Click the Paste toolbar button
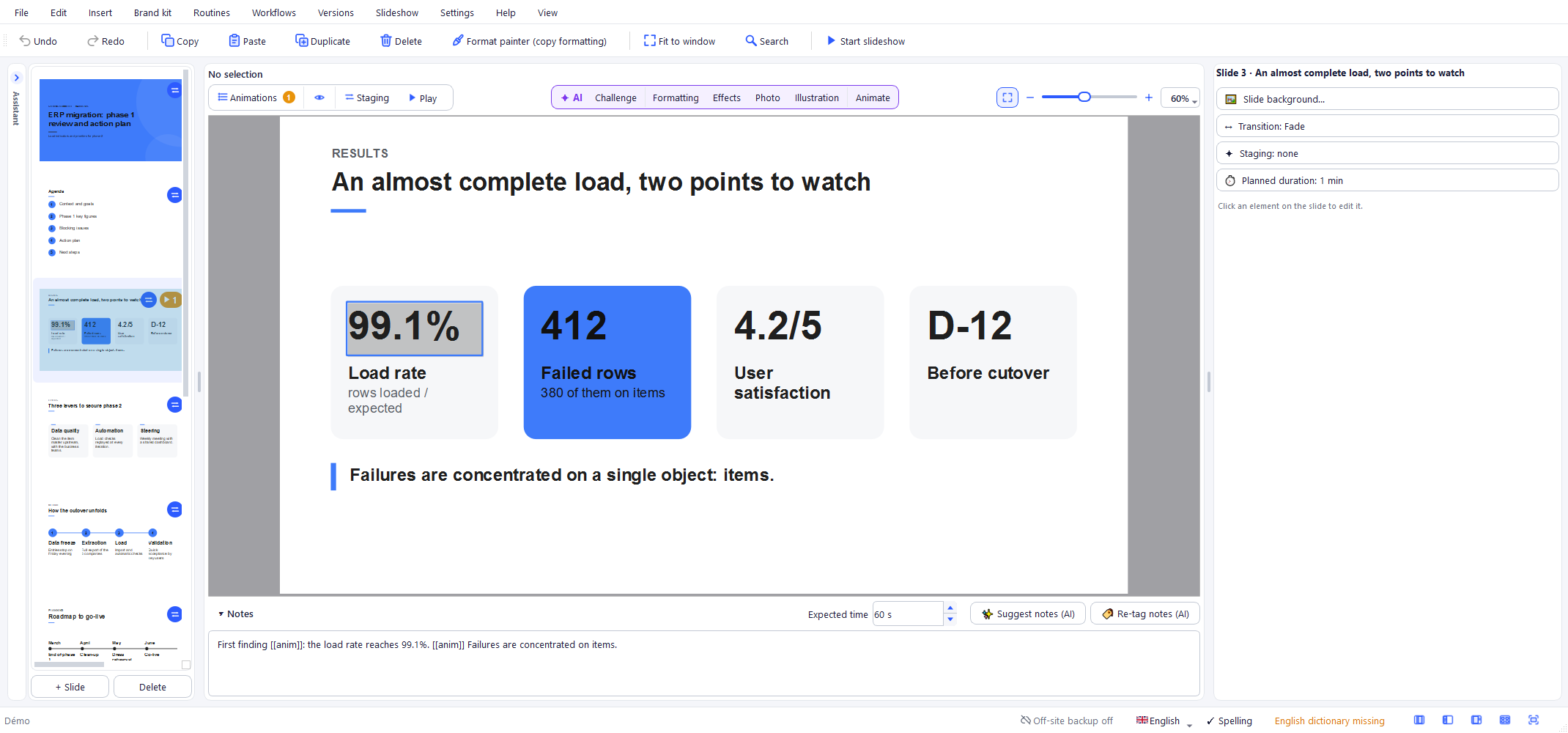The width and height of the screenshot is (1568, 733). pyautogui.click(x=247, y=41)
